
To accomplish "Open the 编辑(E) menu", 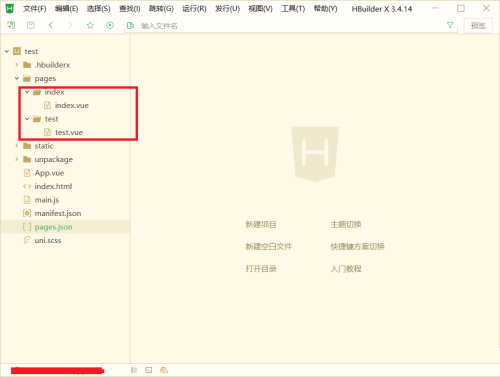I will point(66,9).
